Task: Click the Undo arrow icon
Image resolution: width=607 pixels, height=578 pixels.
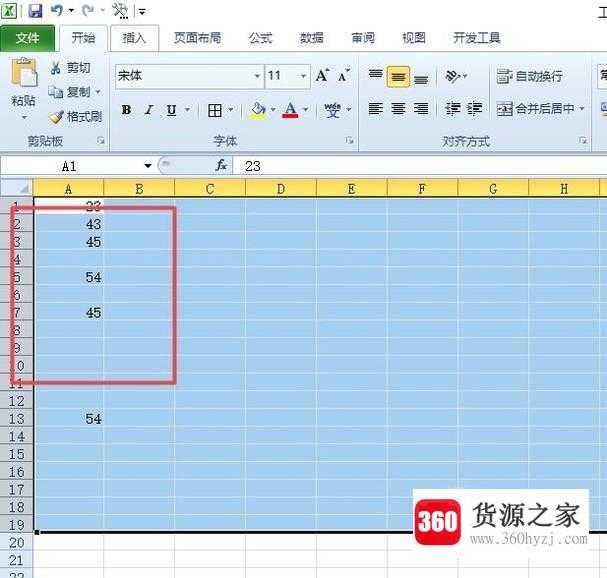Action: pyautogui.click(x=57, y=10)
